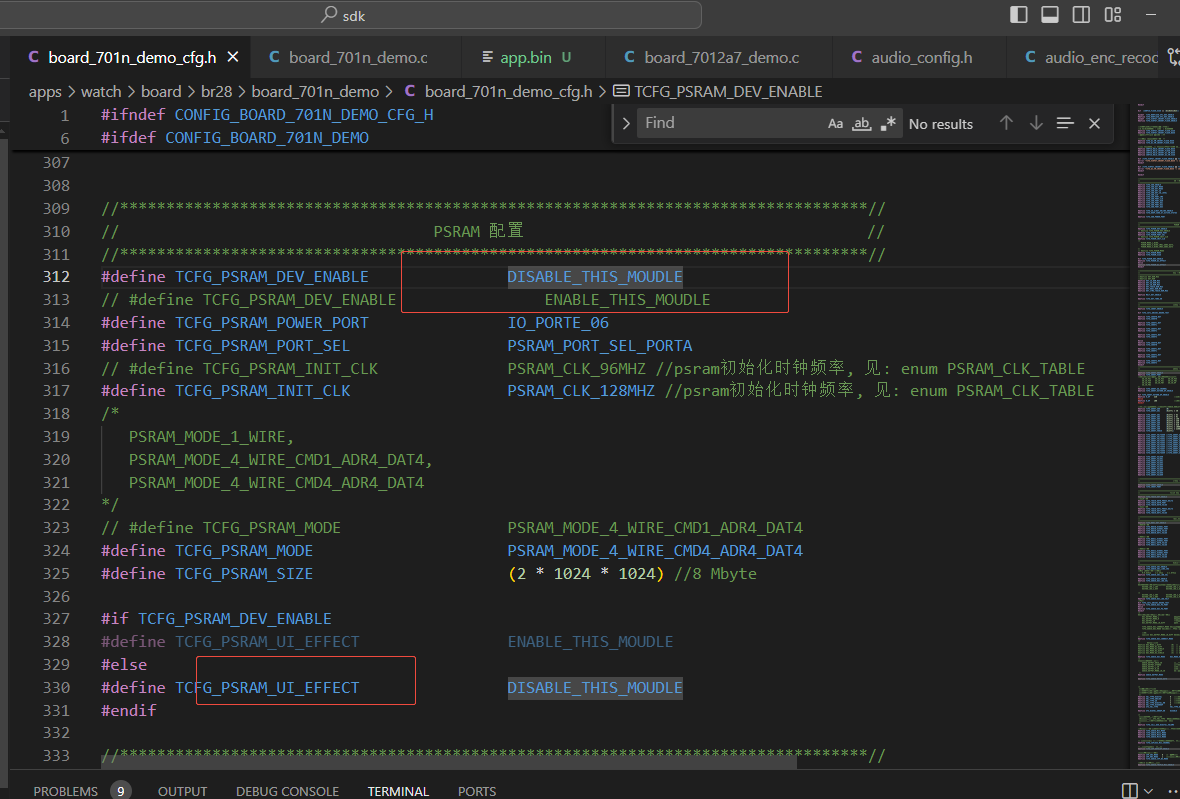Open the watch breadcrumb
This screenshot has width=1180, height=799.
(x=101, y=92)
